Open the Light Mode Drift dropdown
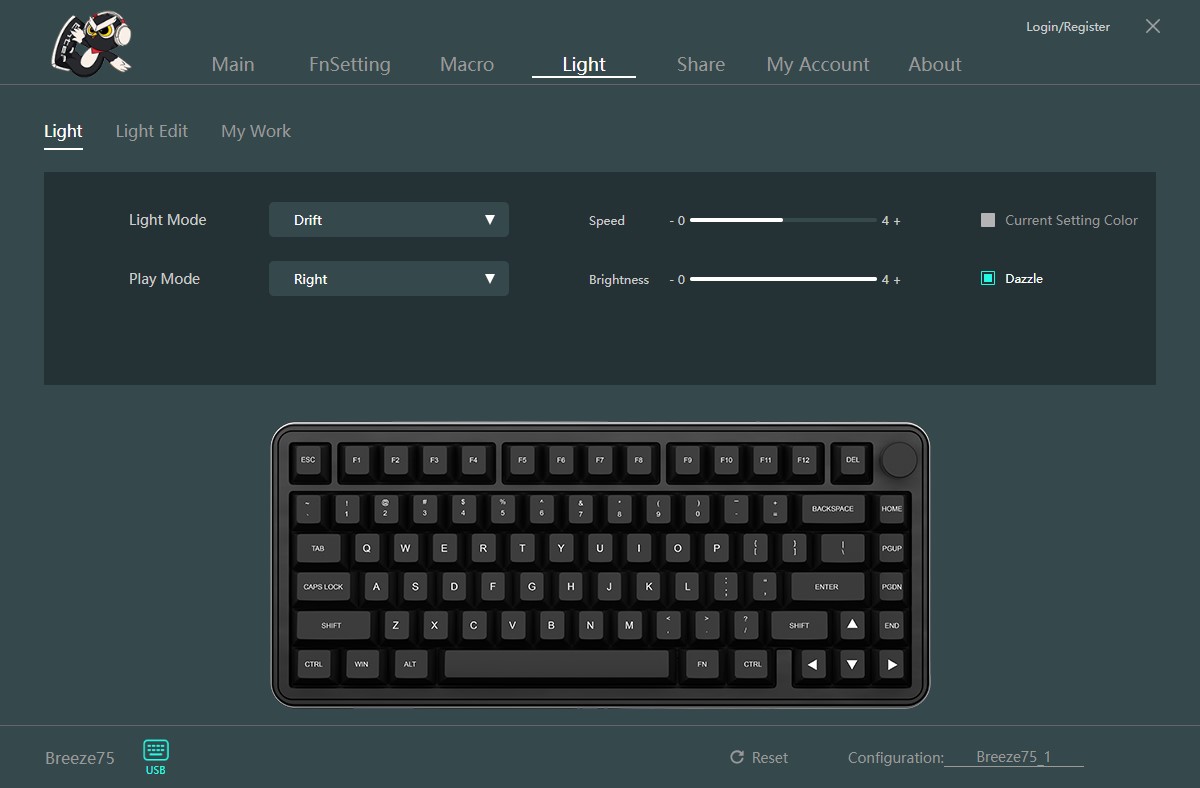This screenshot has width=1200, height=788. coord(389,220)
